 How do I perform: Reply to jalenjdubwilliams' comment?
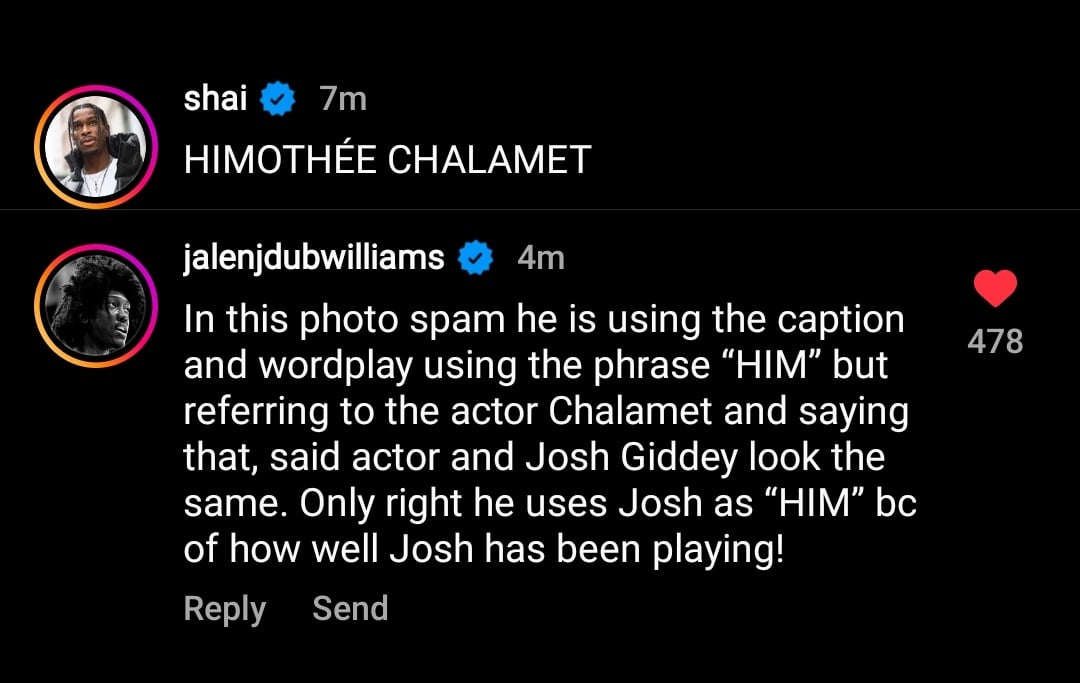pyautogui.click(x=224, y=608)
